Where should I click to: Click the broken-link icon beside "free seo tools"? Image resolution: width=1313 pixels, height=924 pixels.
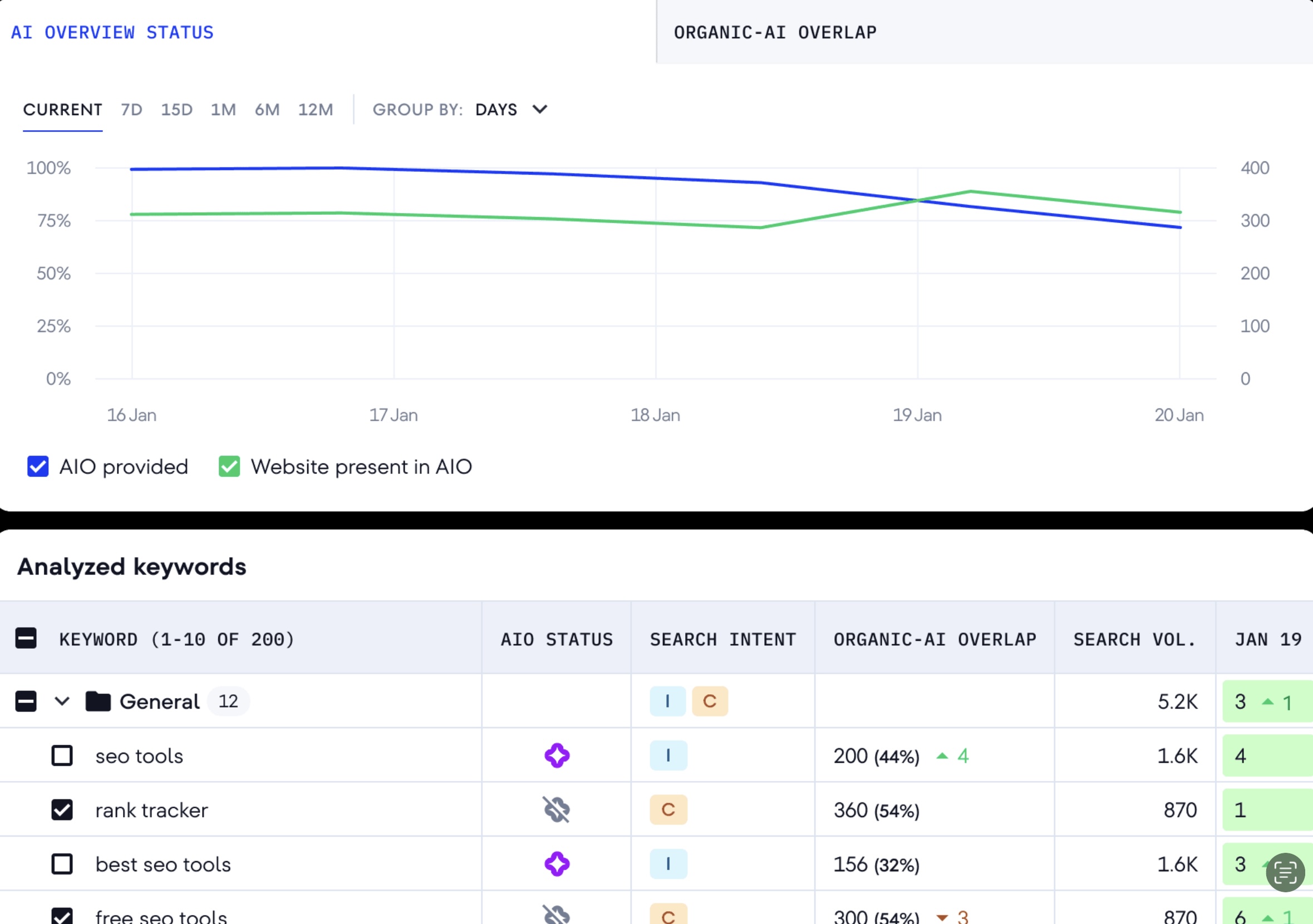coord(557,915)
